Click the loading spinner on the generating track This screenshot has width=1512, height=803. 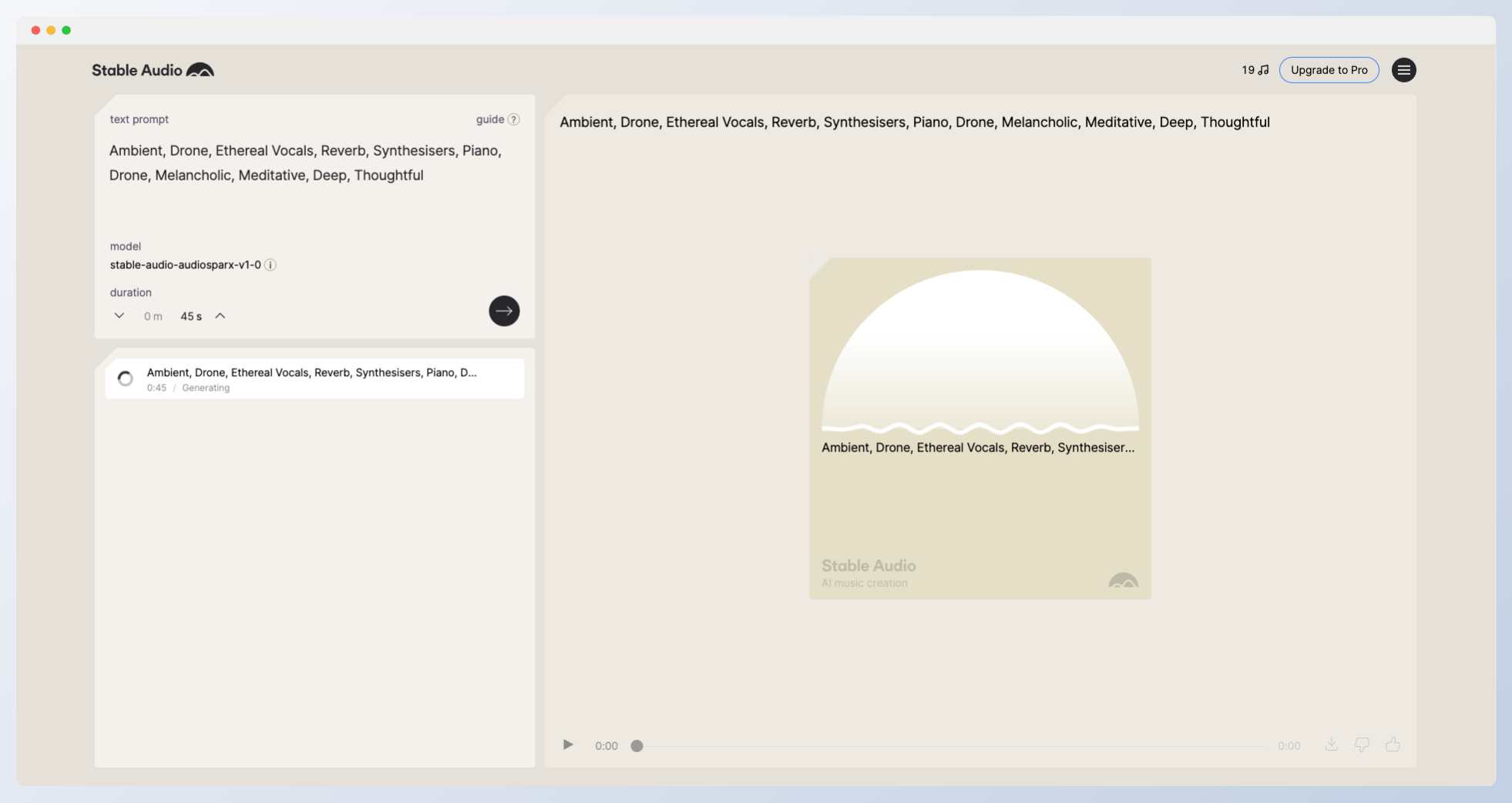pyautogui.click(x=125, y=378)
